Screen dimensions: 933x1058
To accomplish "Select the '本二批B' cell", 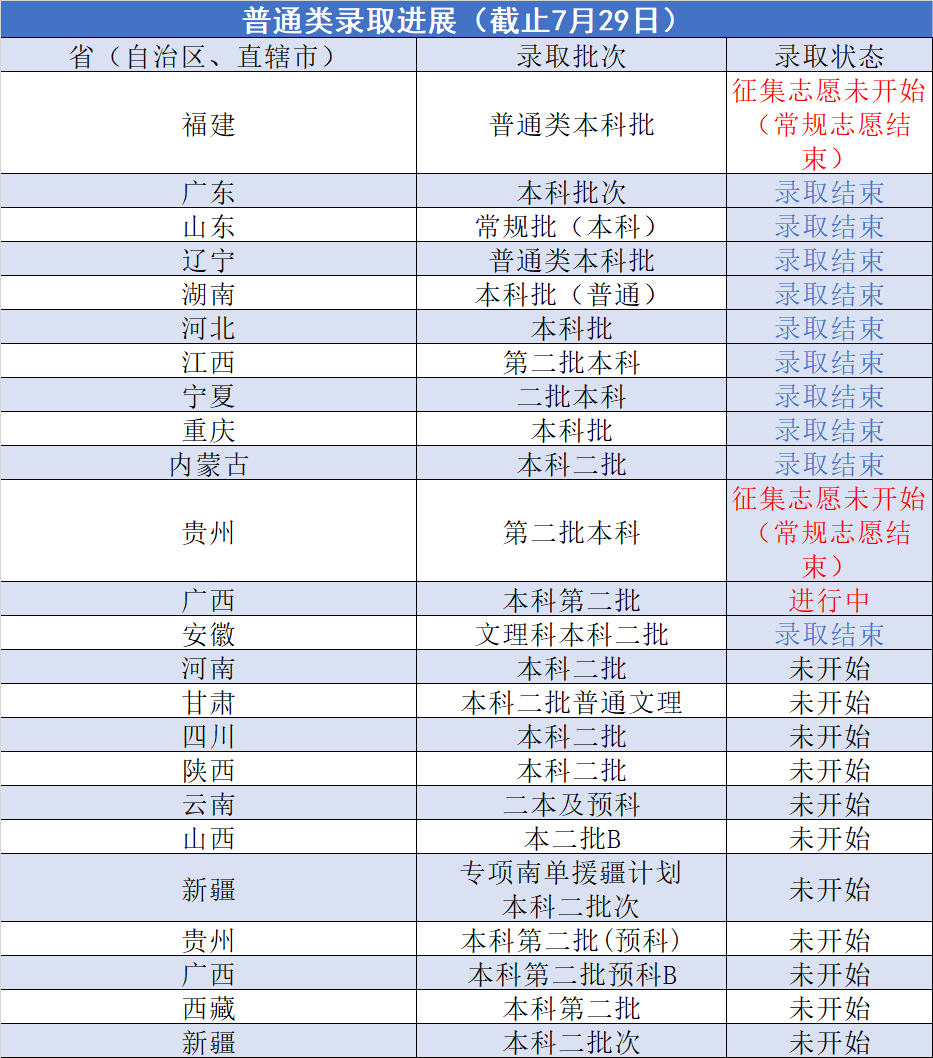I will (571, 838).
